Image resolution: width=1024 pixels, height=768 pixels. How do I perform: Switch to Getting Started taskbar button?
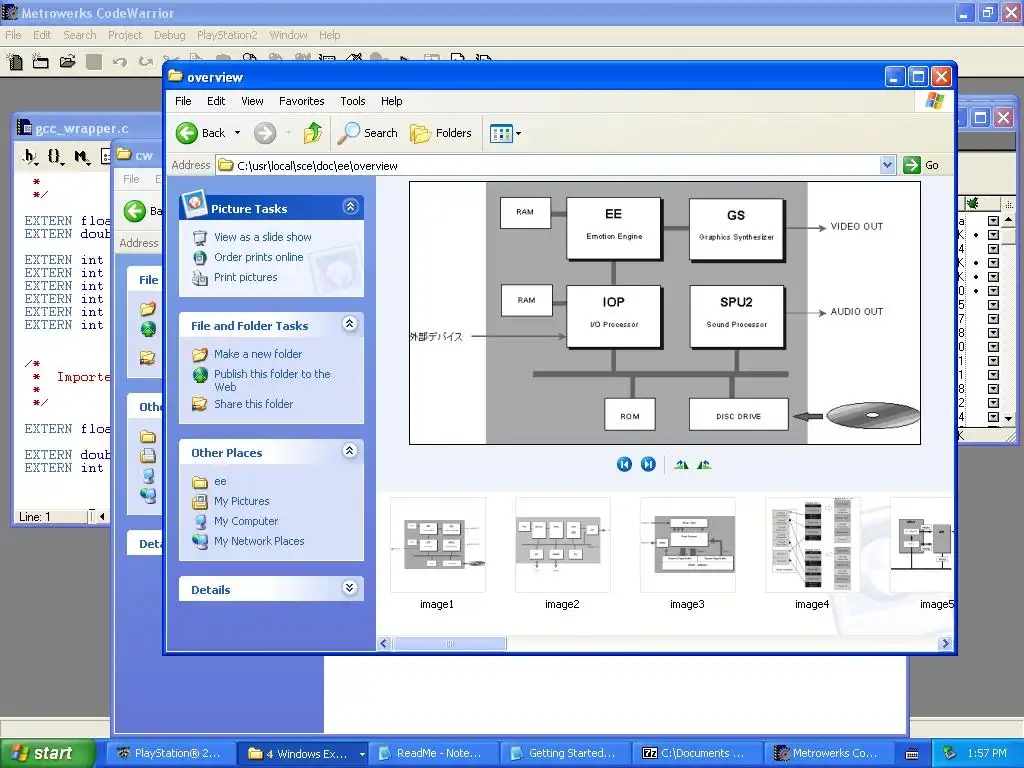[x=566, y=754]
